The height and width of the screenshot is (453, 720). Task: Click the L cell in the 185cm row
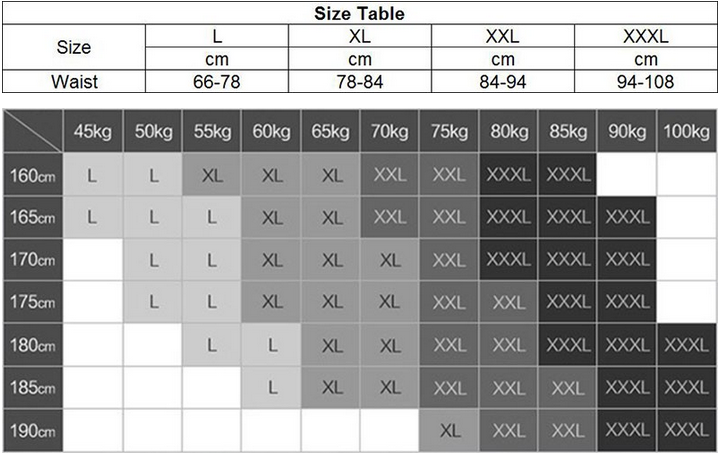point(271,388)
